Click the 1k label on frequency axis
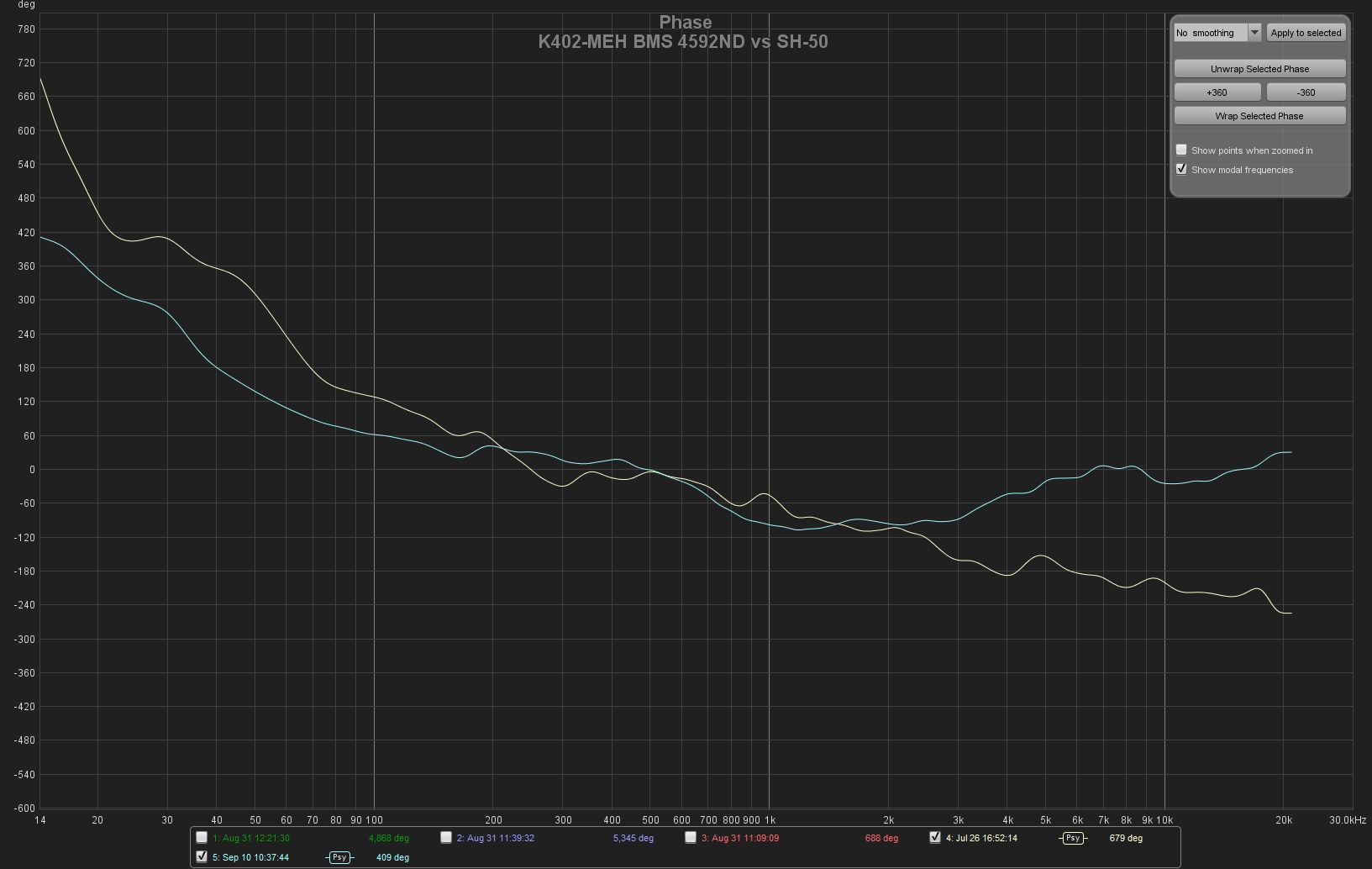1372x869 pixels. (x=770, y=820)
